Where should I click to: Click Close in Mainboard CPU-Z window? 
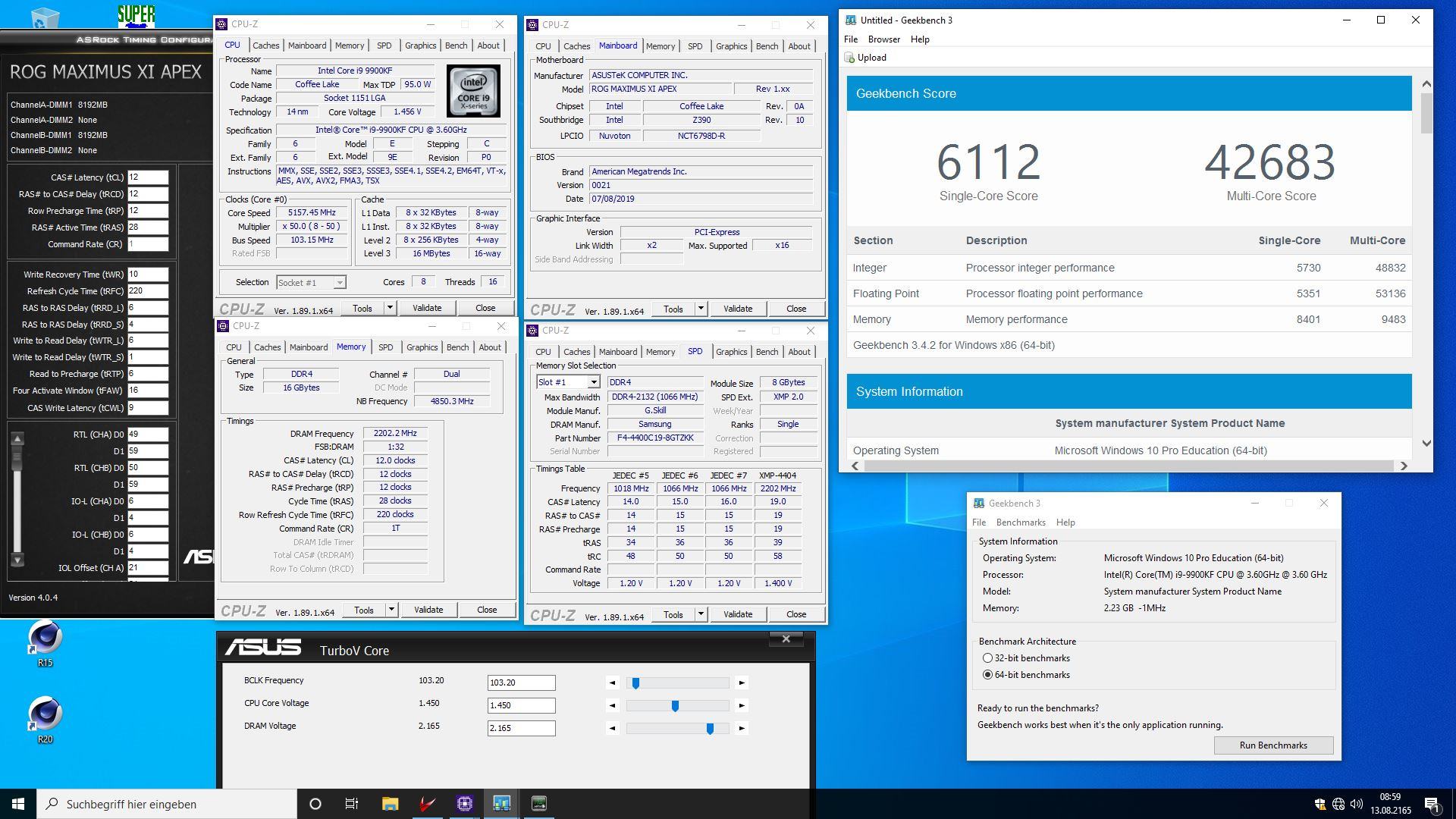tap(796, 309)
